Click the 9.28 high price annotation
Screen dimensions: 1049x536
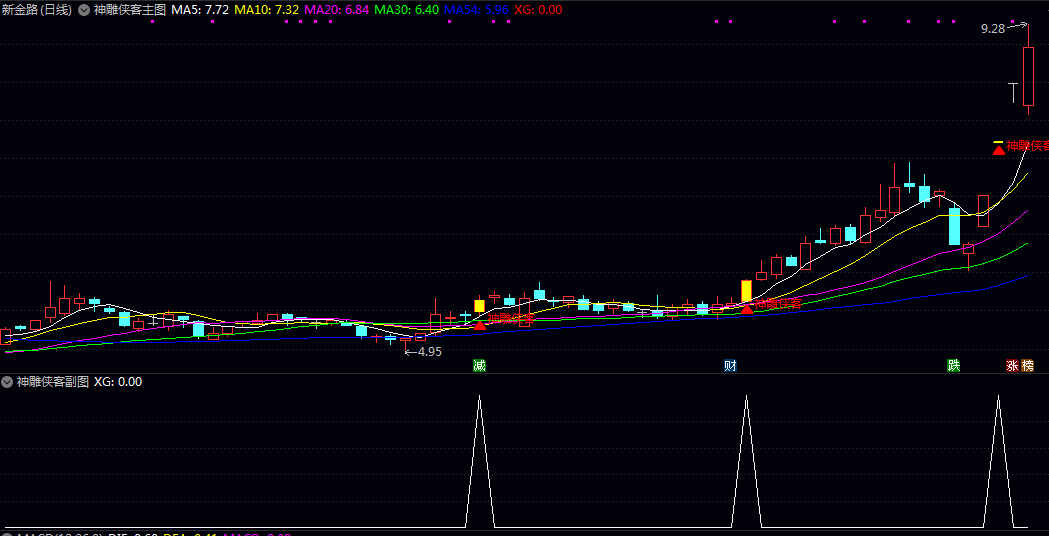(x=992, y=29)
